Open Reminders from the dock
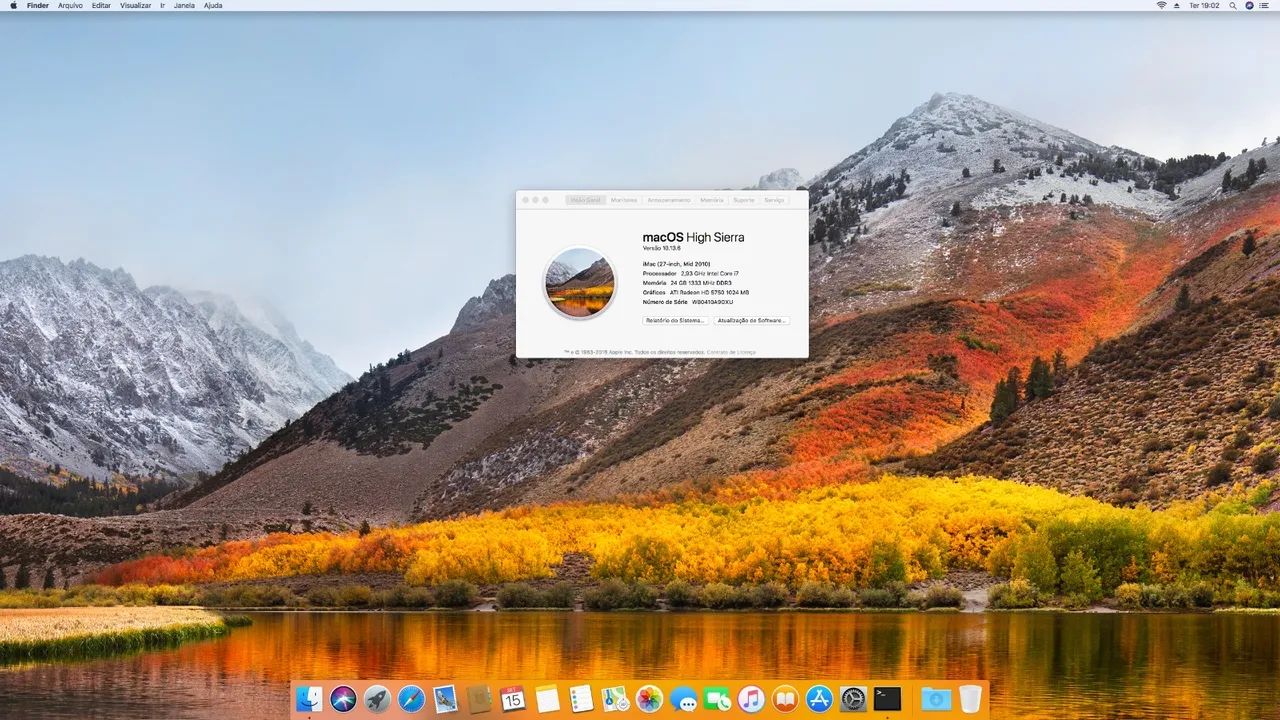 [x=581, y=699]
